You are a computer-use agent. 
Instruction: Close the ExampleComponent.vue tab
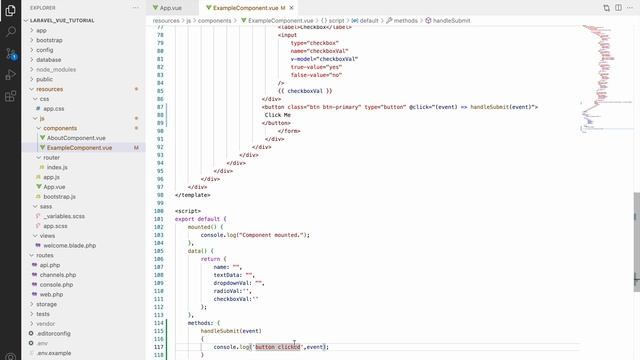click(291, 8)
